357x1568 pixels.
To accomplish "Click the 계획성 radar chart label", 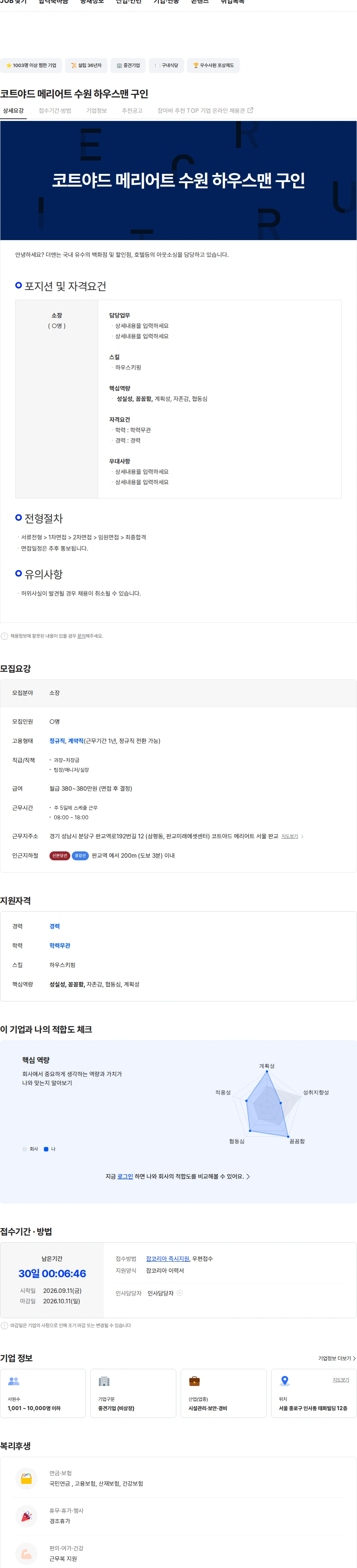I will click(267, 1066).
